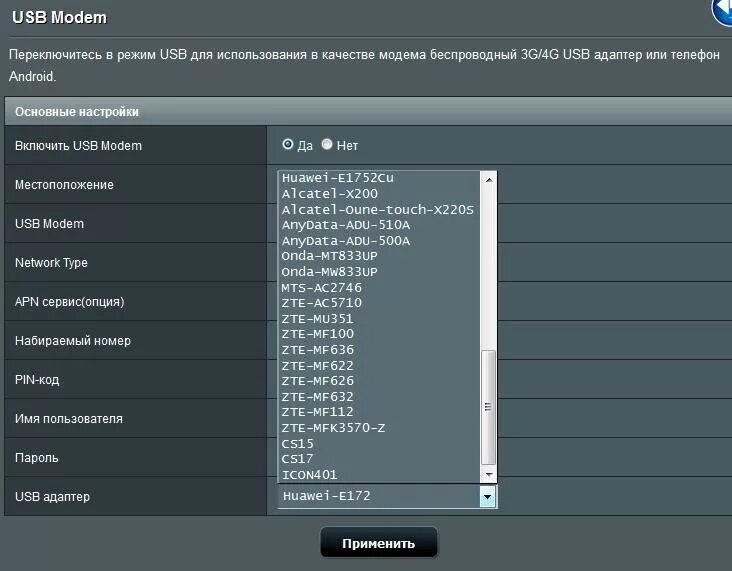Open the USB адаптер dropdown arrow
The height and width of the screenshot is (571, 732).
[x=487, y=496]
